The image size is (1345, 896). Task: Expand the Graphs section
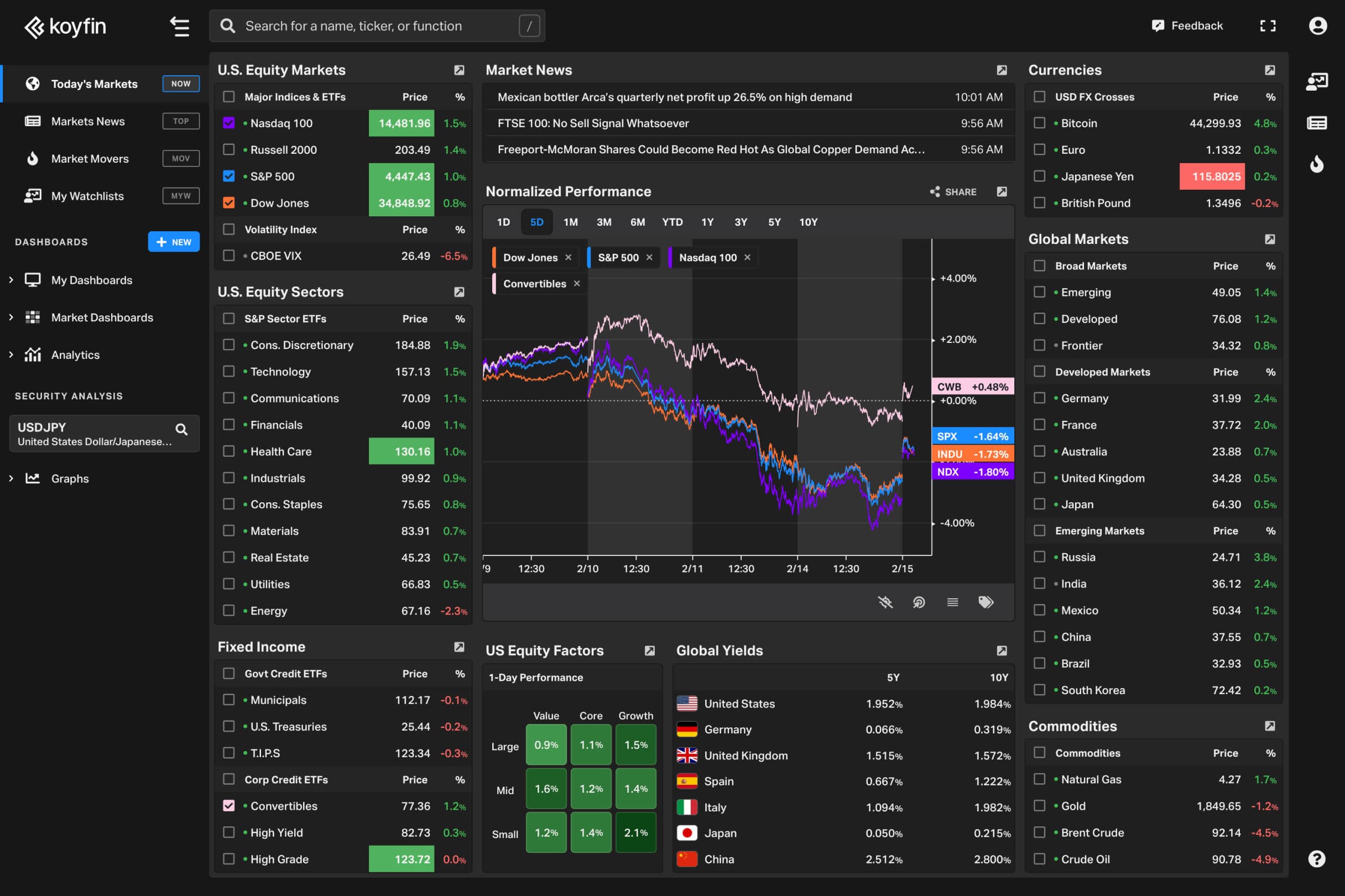coord(11,478)
